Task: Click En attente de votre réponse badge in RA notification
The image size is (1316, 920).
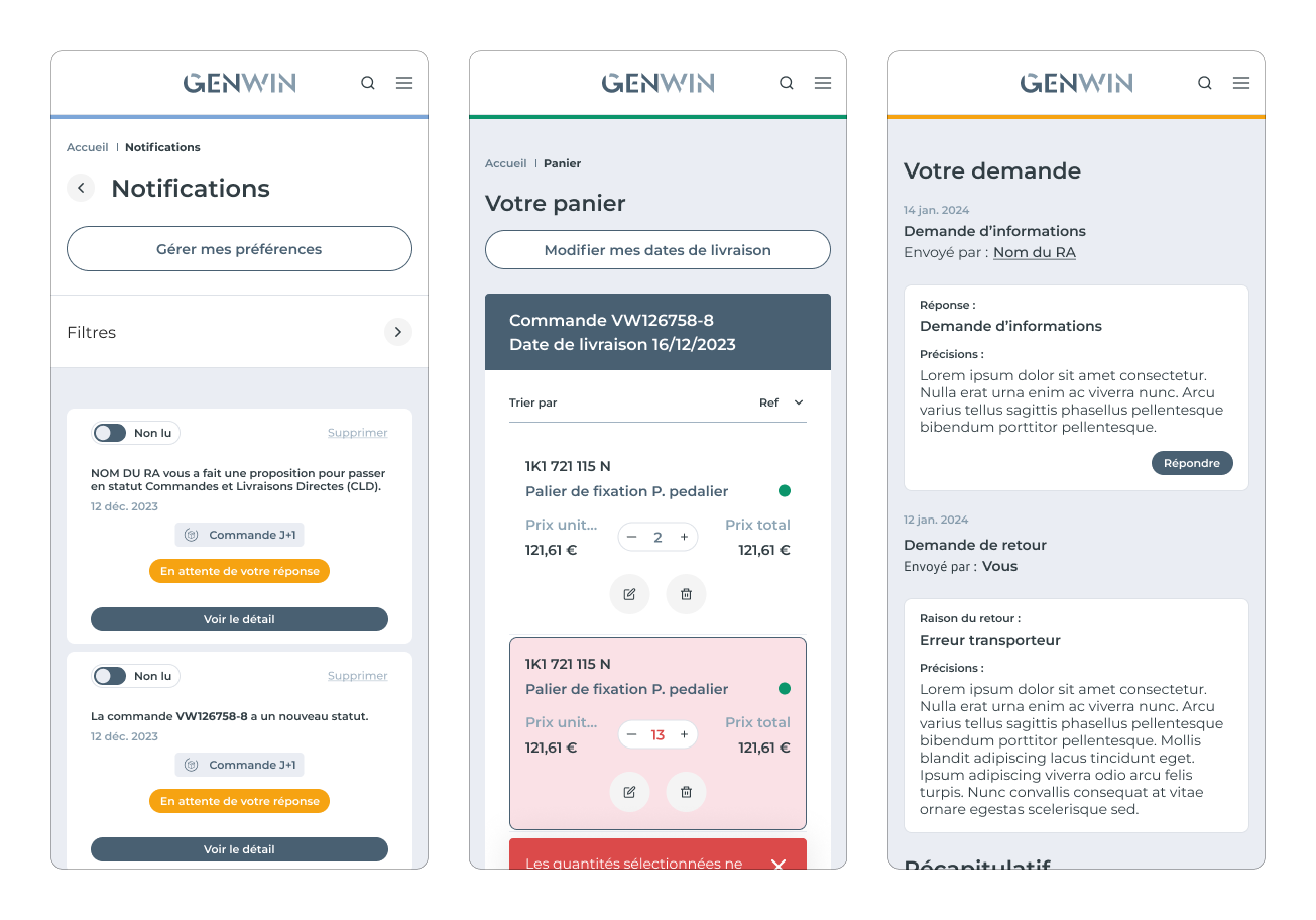Action: click(x=240, y=571)
